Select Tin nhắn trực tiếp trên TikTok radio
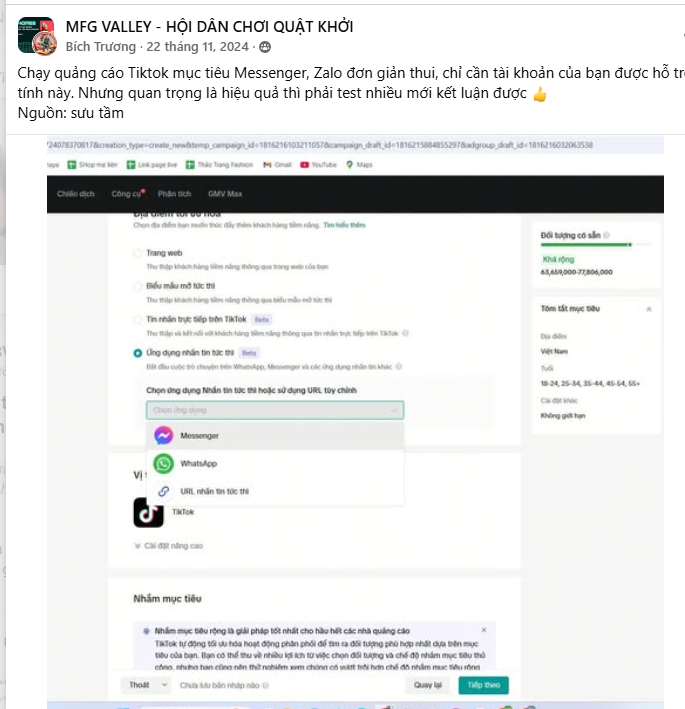This screenshot has width=685, height=709. 137,320
